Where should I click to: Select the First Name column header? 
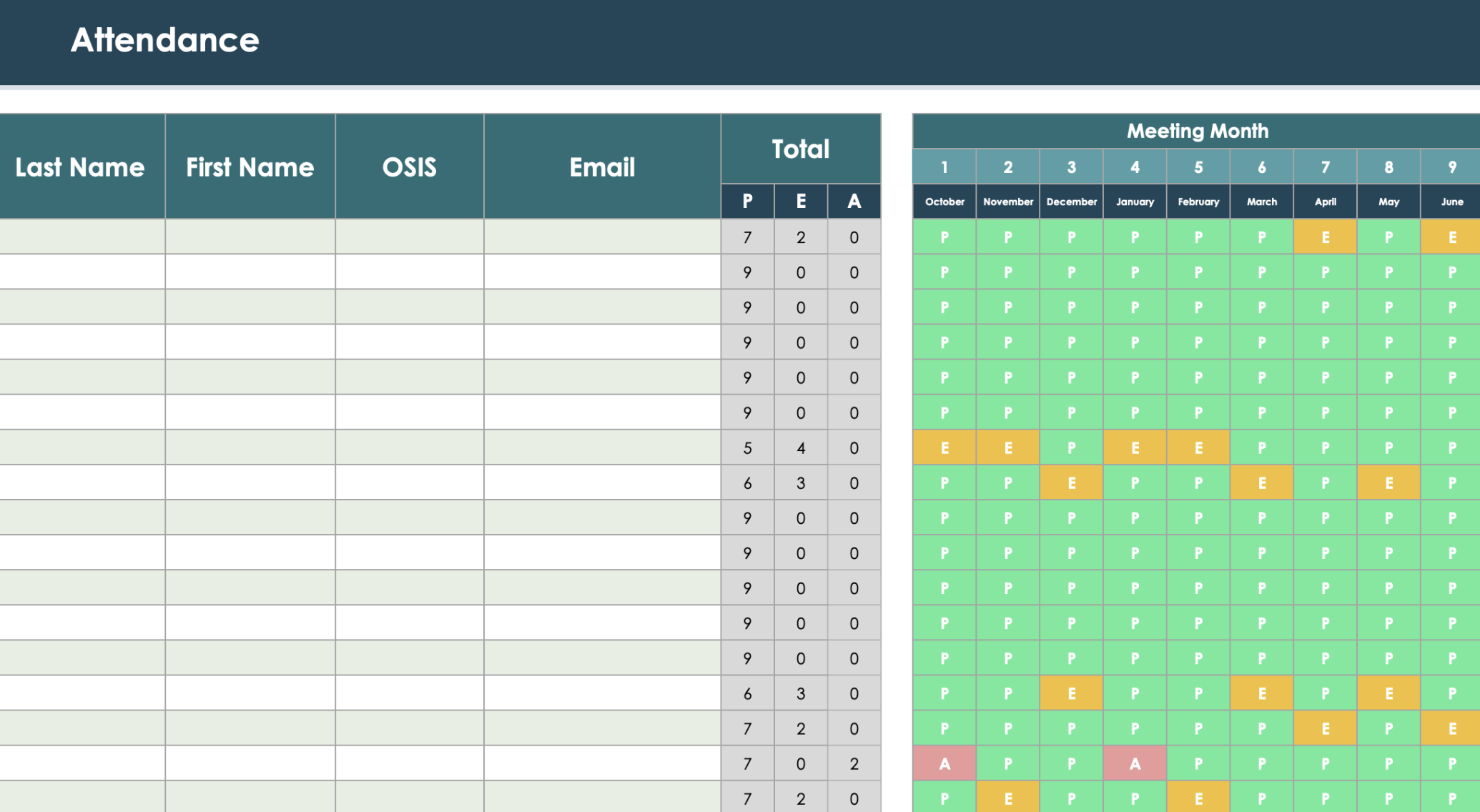pos(250,167)
